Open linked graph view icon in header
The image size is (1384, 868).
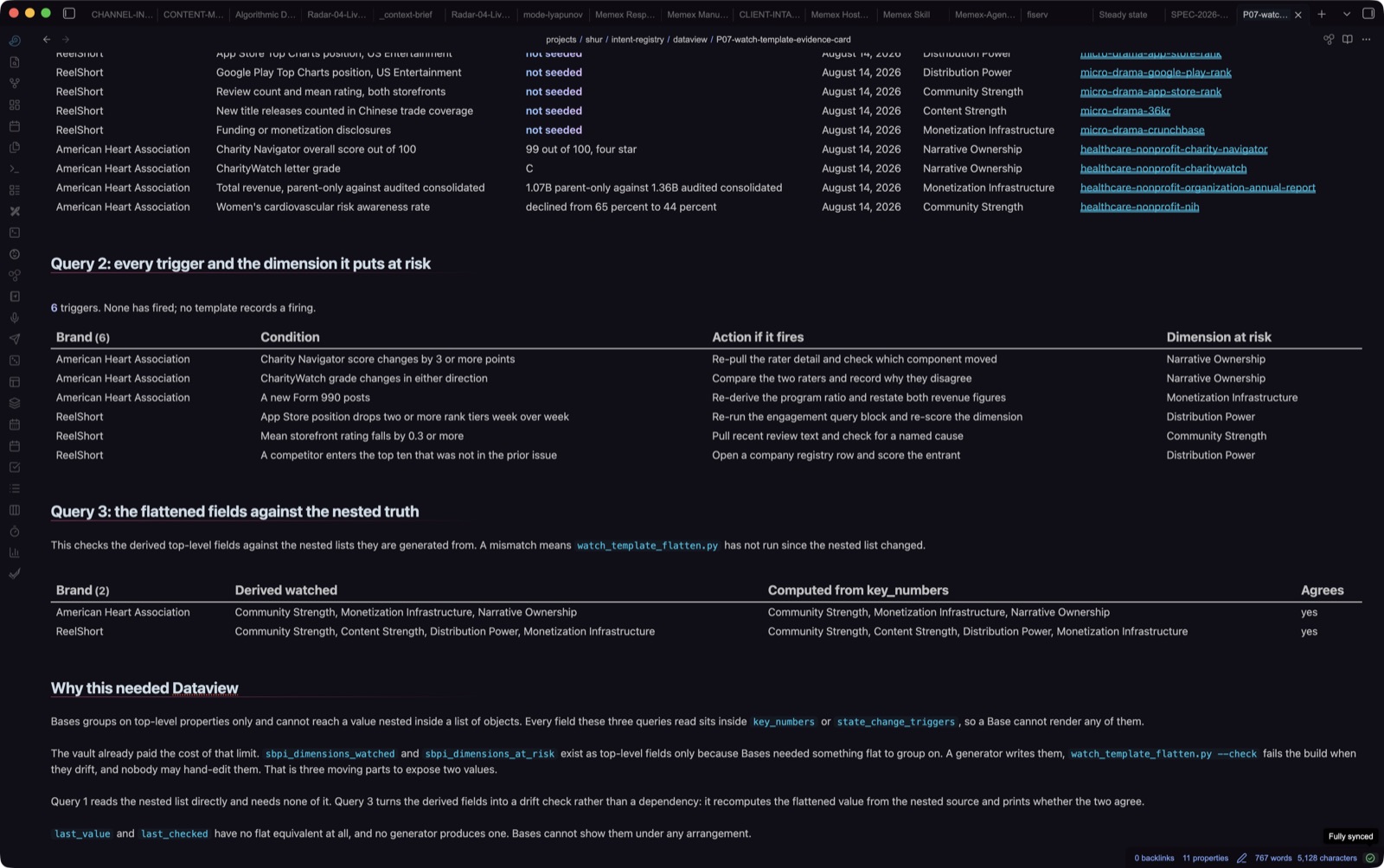(1329, 40)
